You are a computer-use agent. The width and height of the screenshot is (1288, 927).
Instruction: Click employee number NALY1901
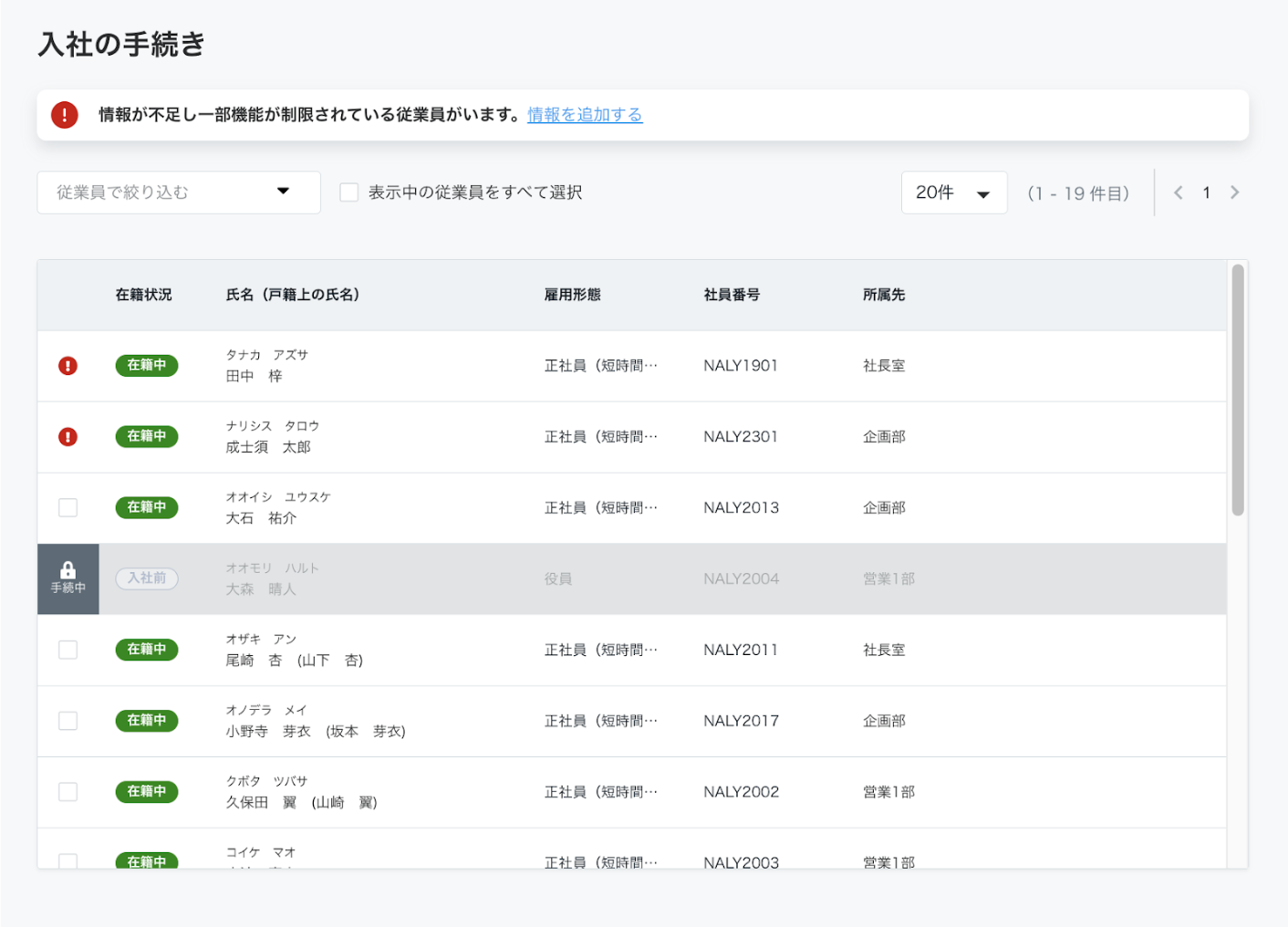point(741,366)
